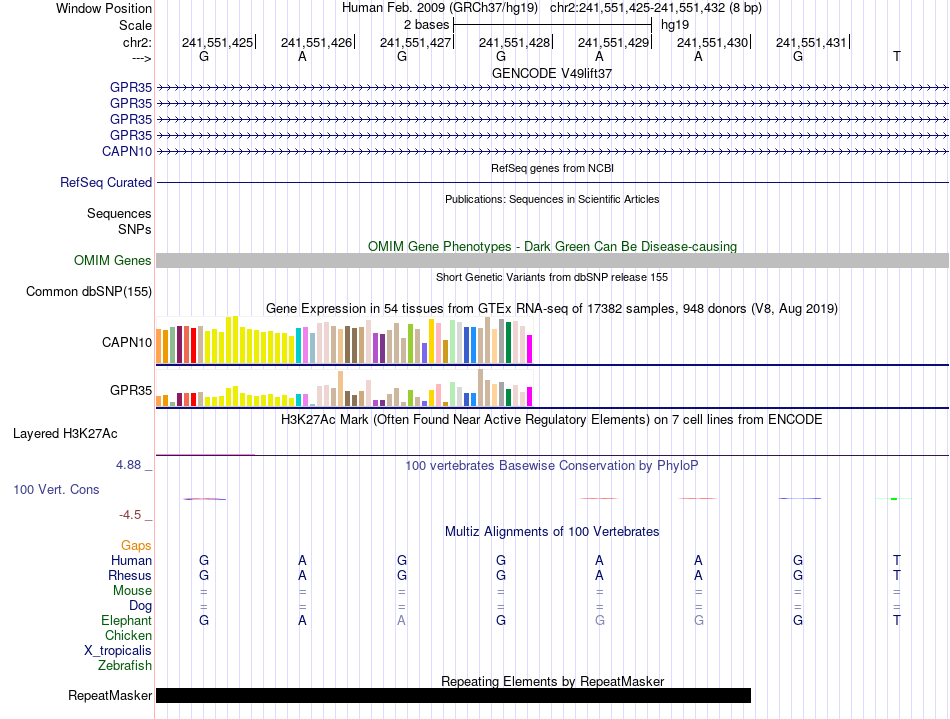Click position label 241,551,425 on ruler

point(217,42)
